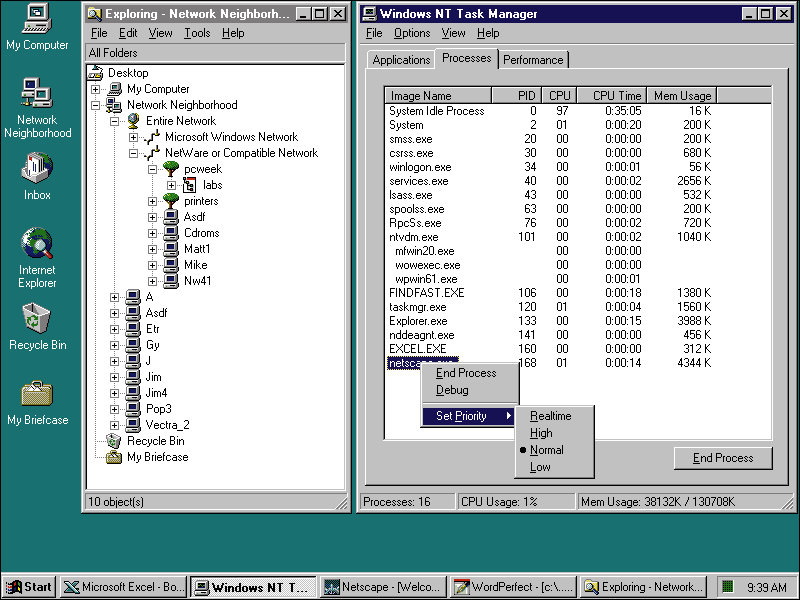Click the labs container icon
The width and height of the screenshot is (800, 600).
point(190,185)
